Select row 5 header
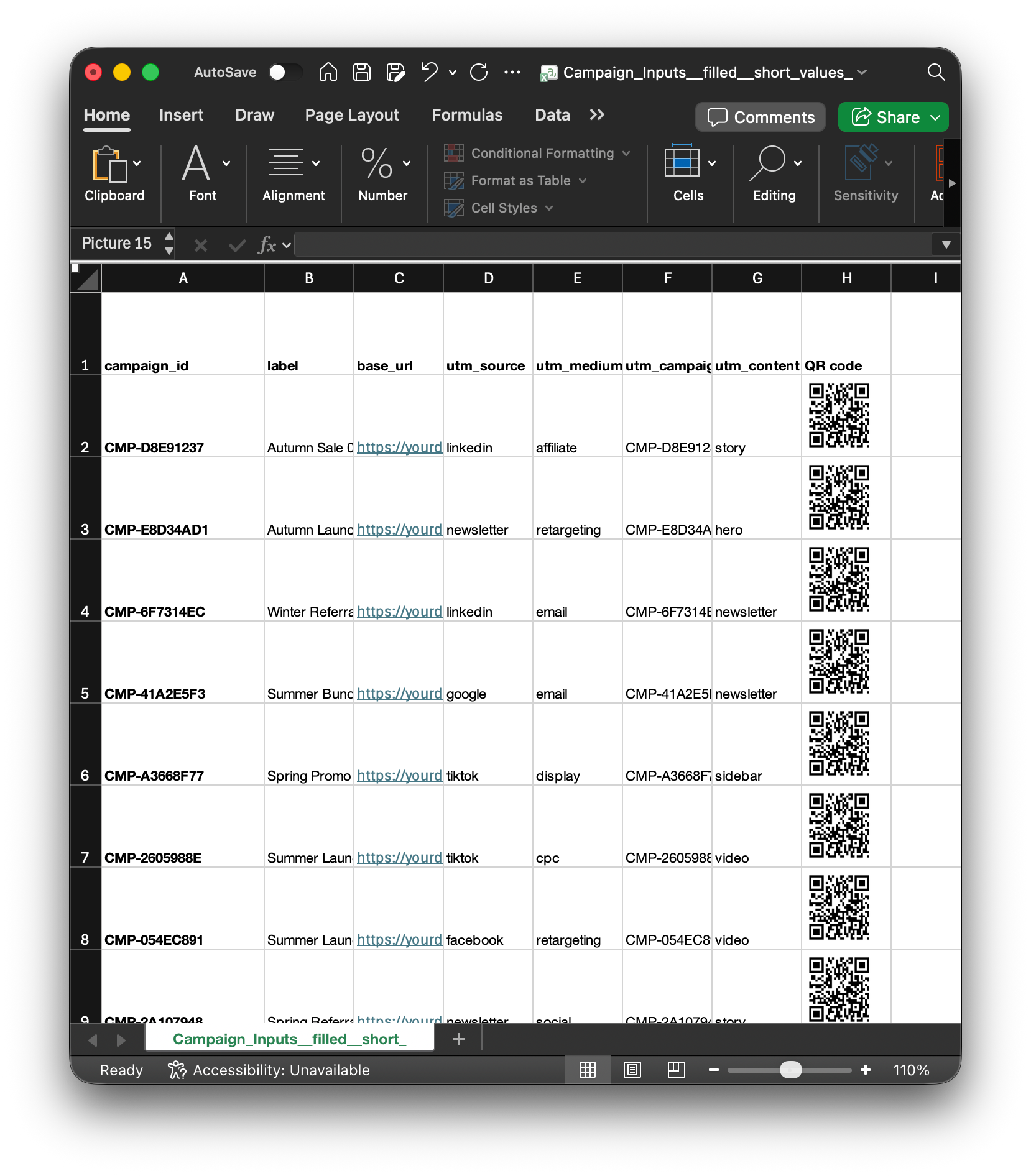 point(85,663)
